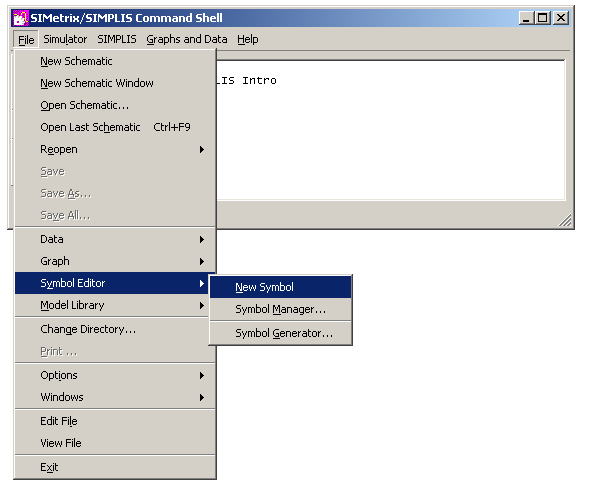Expand the Windows submenu
Image resolution: width=611 pixels, height=491 pixels.
point(115,397)
